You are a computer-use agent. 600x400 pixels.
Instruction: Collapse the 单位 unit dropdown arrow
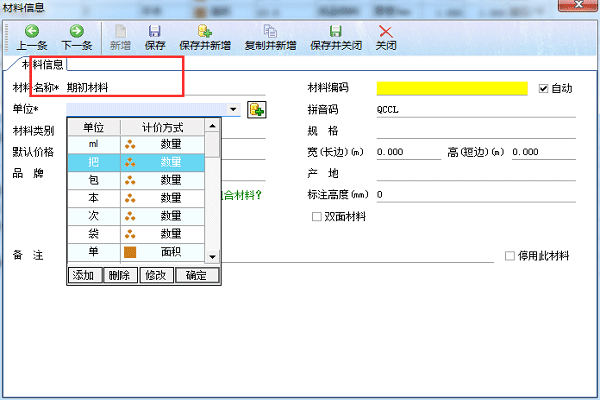tap(233, 109)
